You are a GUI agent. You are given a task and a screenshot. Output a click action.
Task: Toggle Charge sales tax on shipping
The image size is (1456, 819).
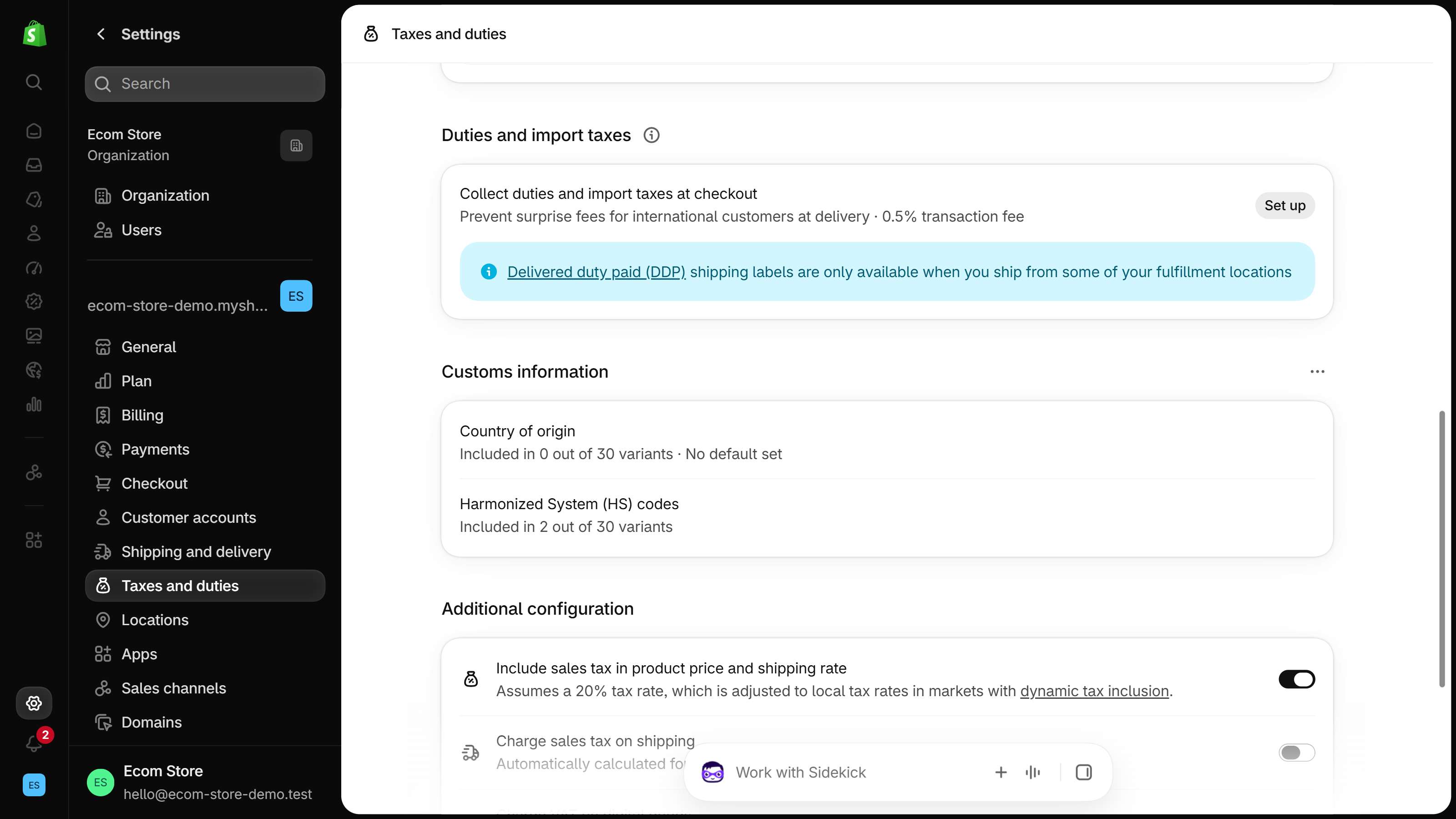pyautogui.click(x=1297, y=752)
